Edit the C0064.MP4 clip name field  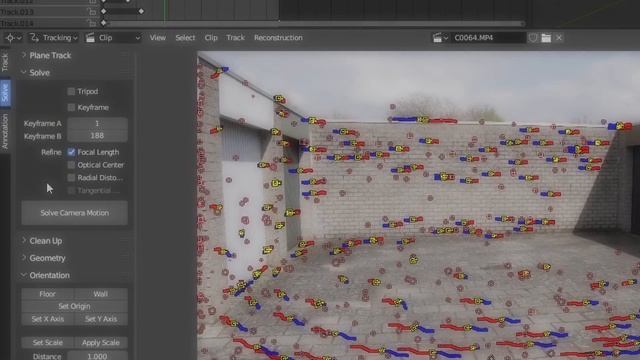point(488,38)
